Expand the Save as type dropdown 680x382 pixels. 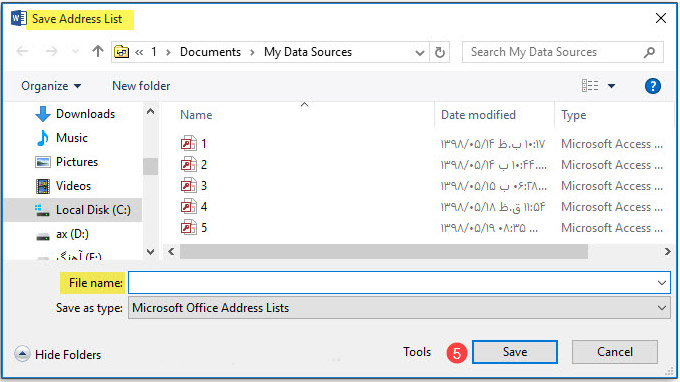tap(399, 308)
